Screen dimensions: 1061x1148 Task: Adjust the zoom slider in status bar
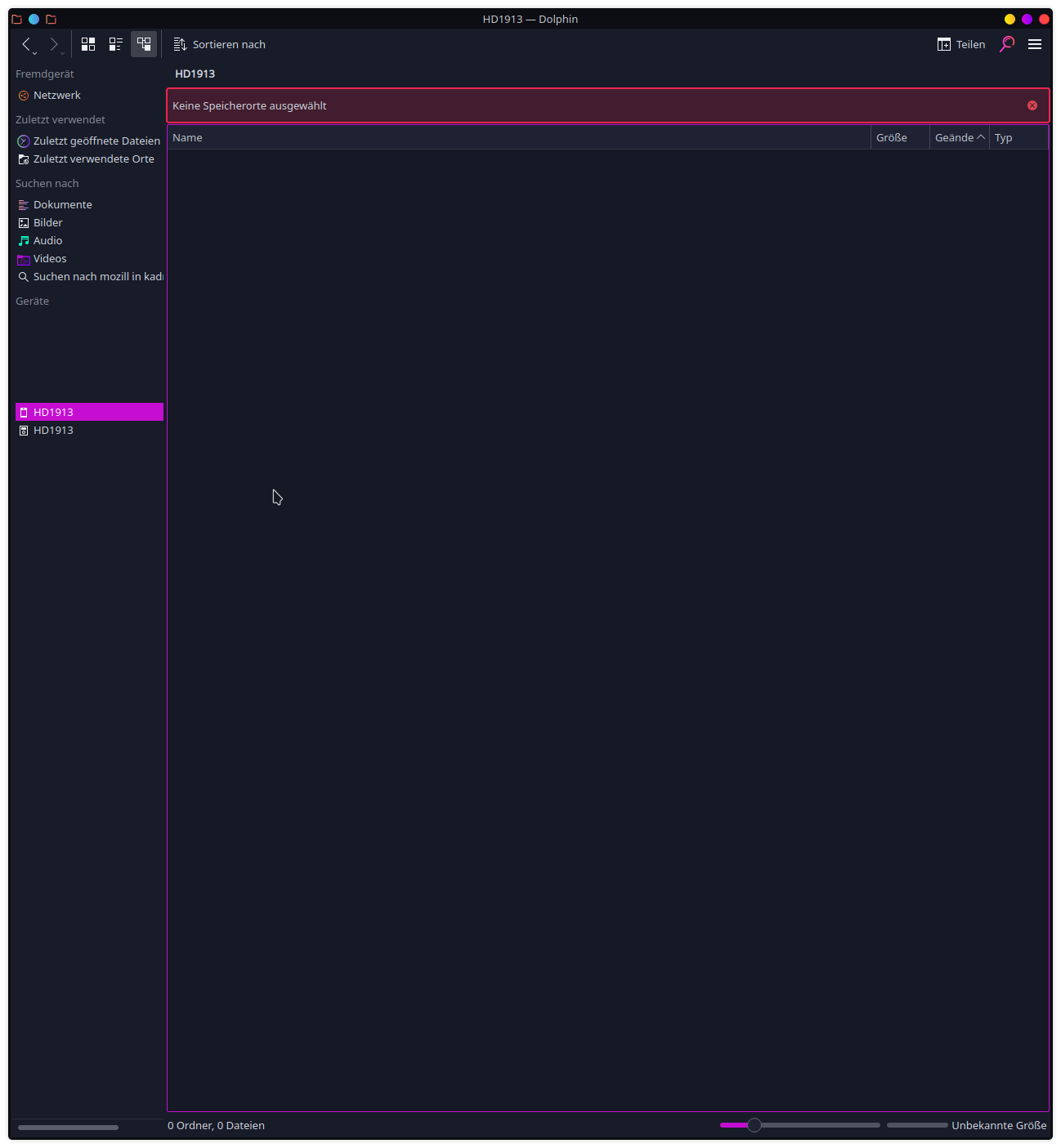754,1125
